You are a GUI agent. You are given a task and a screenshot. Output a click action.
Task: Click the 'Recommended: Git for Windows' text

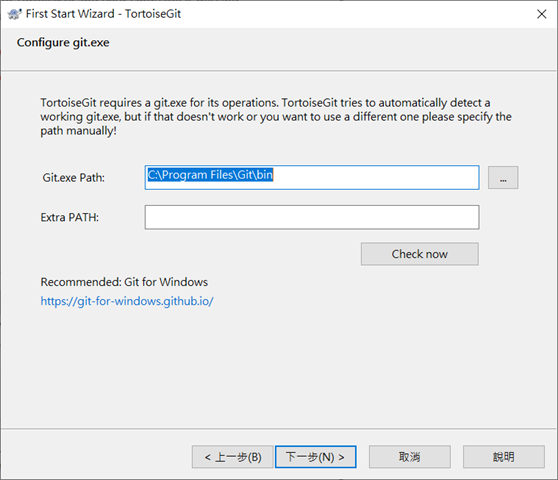[124, 282]
